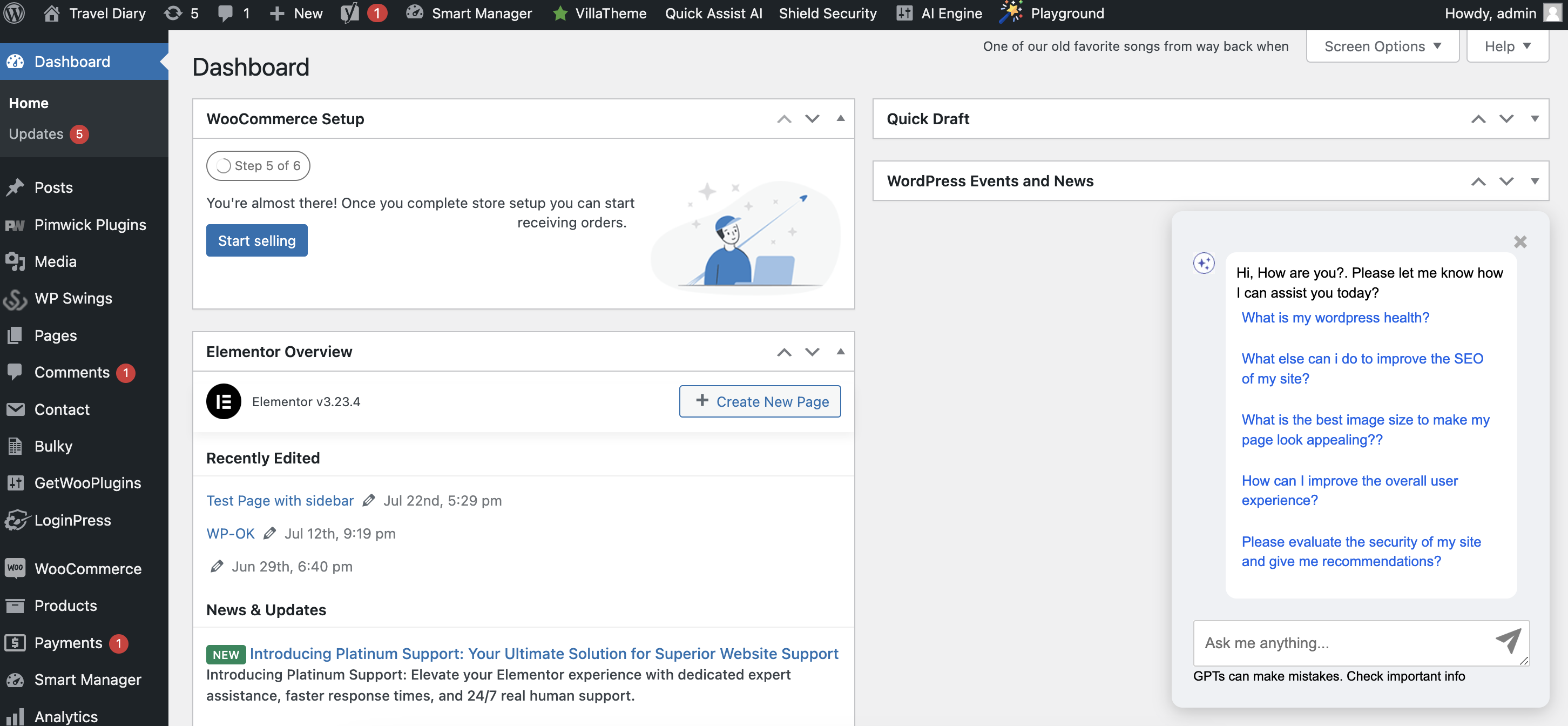Click the Elementor logo icon
The width and height of the screenshot is (1568, 726).
pos(224,401)
